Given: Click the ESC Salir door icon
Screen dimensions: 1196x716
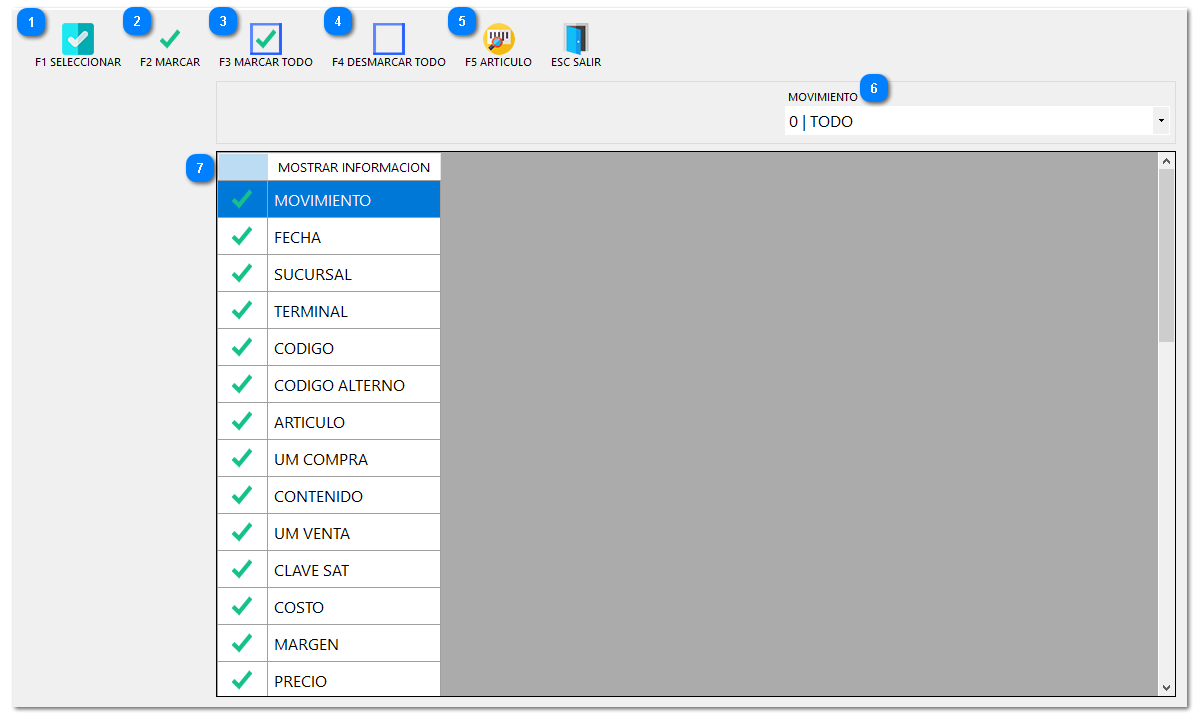Looking at the screenshot, I should 576,39.
